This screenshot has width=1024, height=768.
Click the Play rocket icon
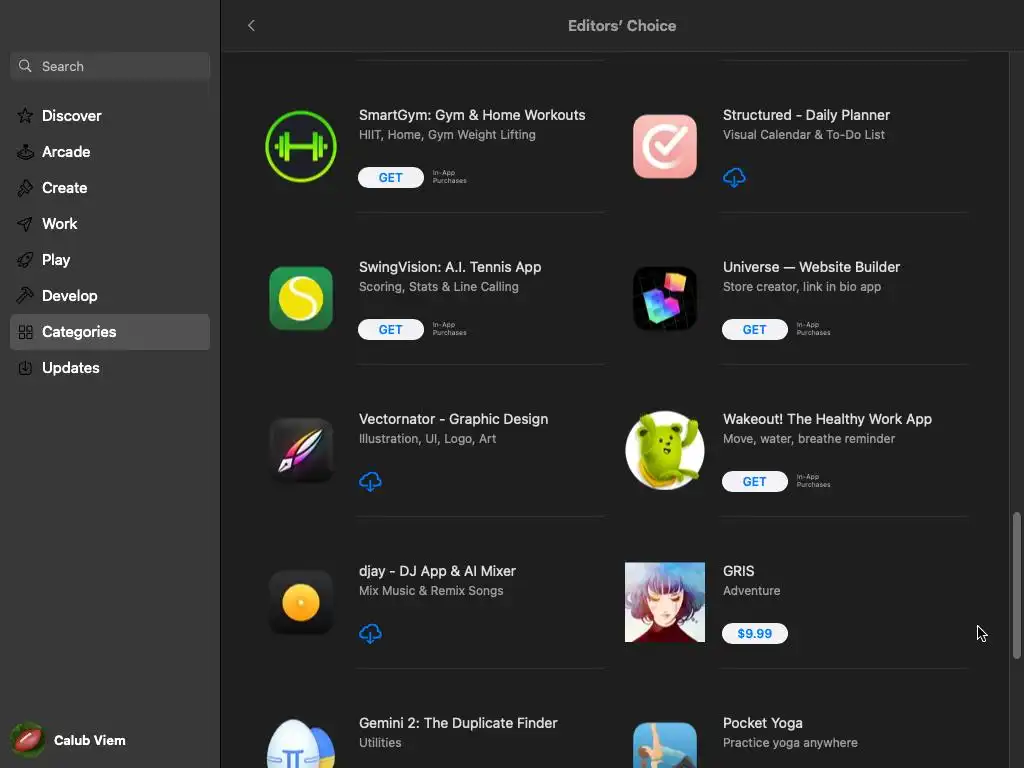(25, 260)
